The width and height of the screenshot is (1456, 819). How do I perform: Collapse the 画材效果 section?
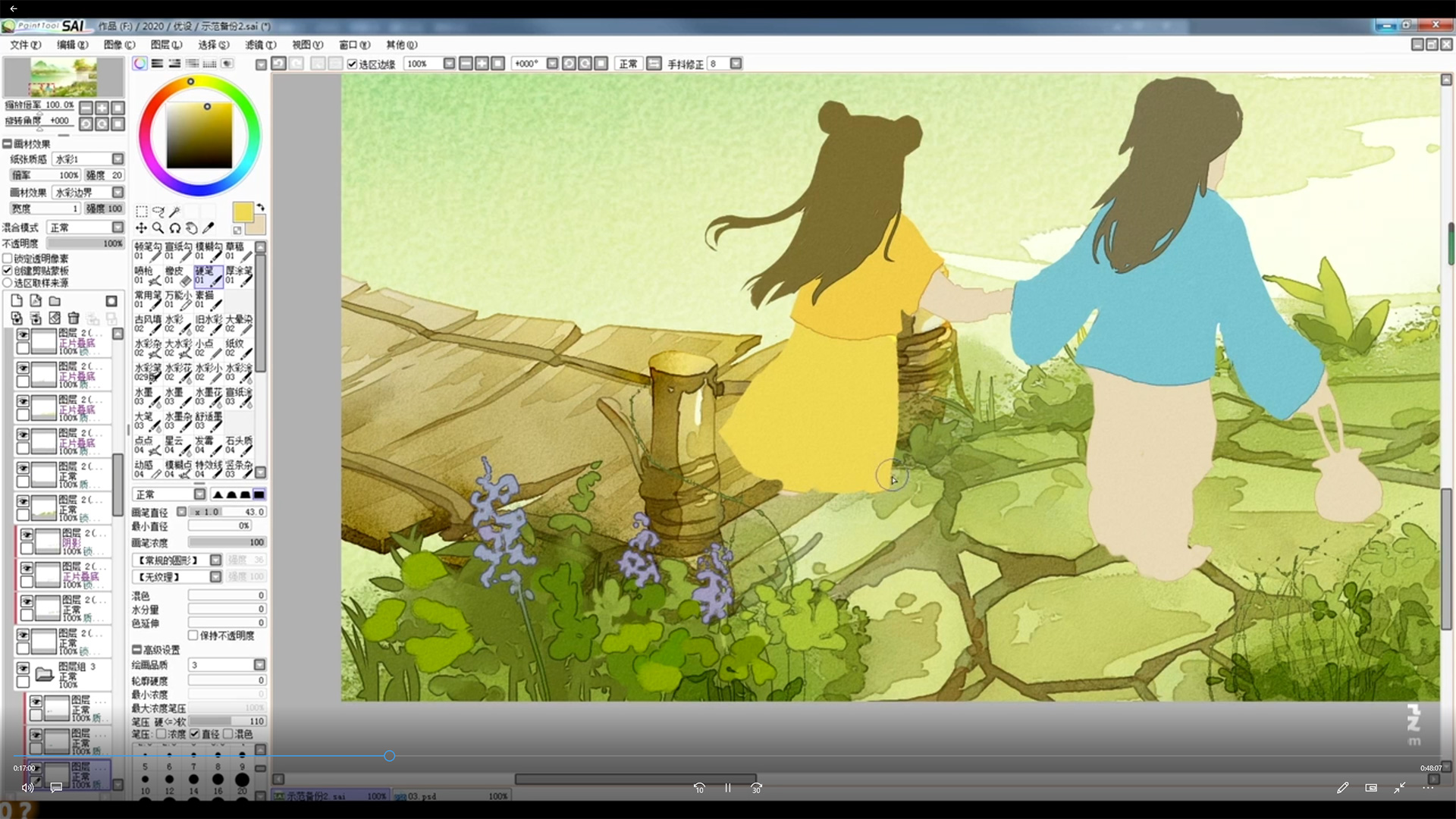pyautogui.click(x=7, y=144)
